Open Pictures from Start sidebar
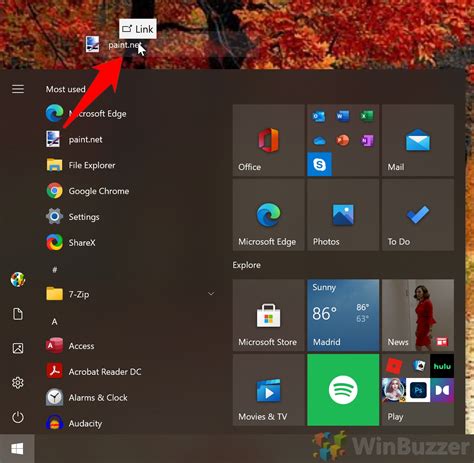Screen dimensions: 474x463 click(18, 348)
